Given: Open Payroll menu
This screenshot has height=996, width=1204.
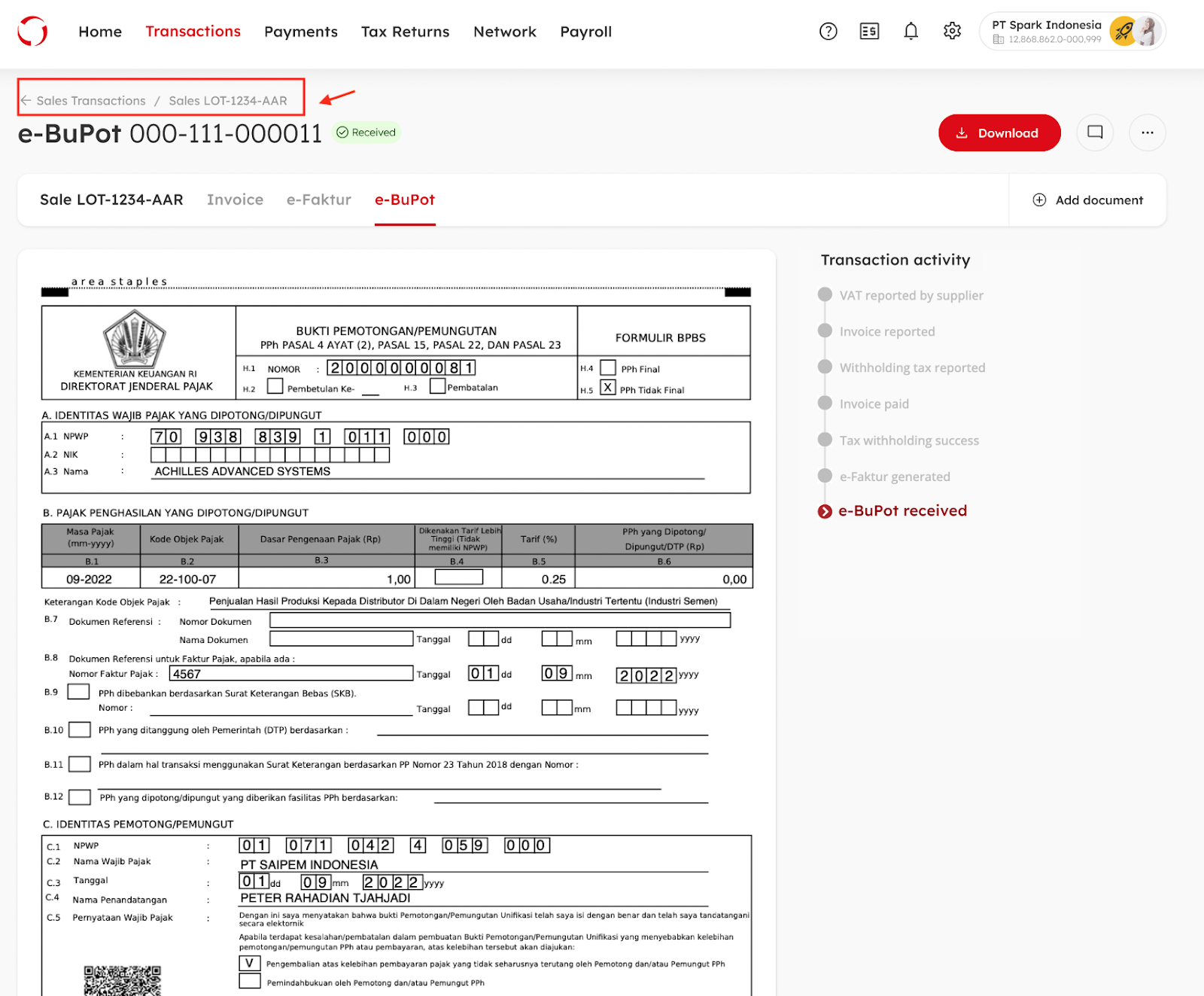Looking at the screenshot, I should point(586,32).
